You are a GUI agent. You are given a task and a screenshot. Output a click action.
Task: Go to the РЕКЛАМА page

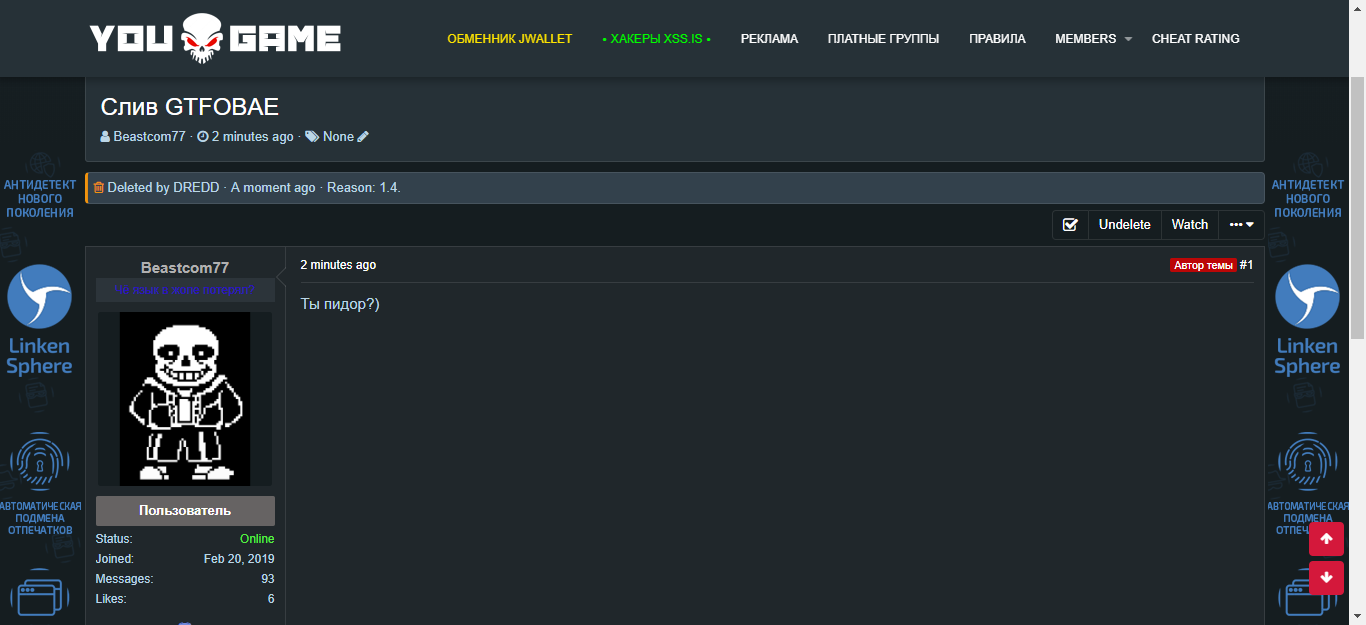click(x=769, y=39)
